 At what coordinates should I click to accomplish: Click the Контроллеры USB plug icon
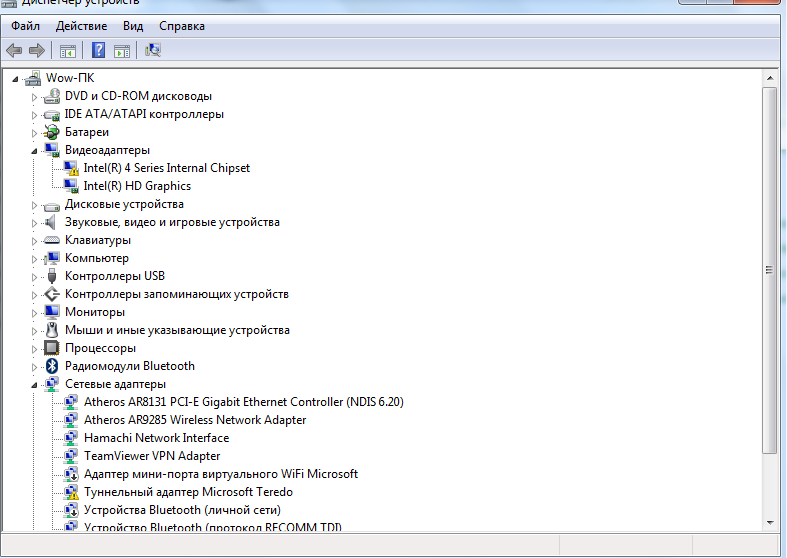click(x=52, y=276)
